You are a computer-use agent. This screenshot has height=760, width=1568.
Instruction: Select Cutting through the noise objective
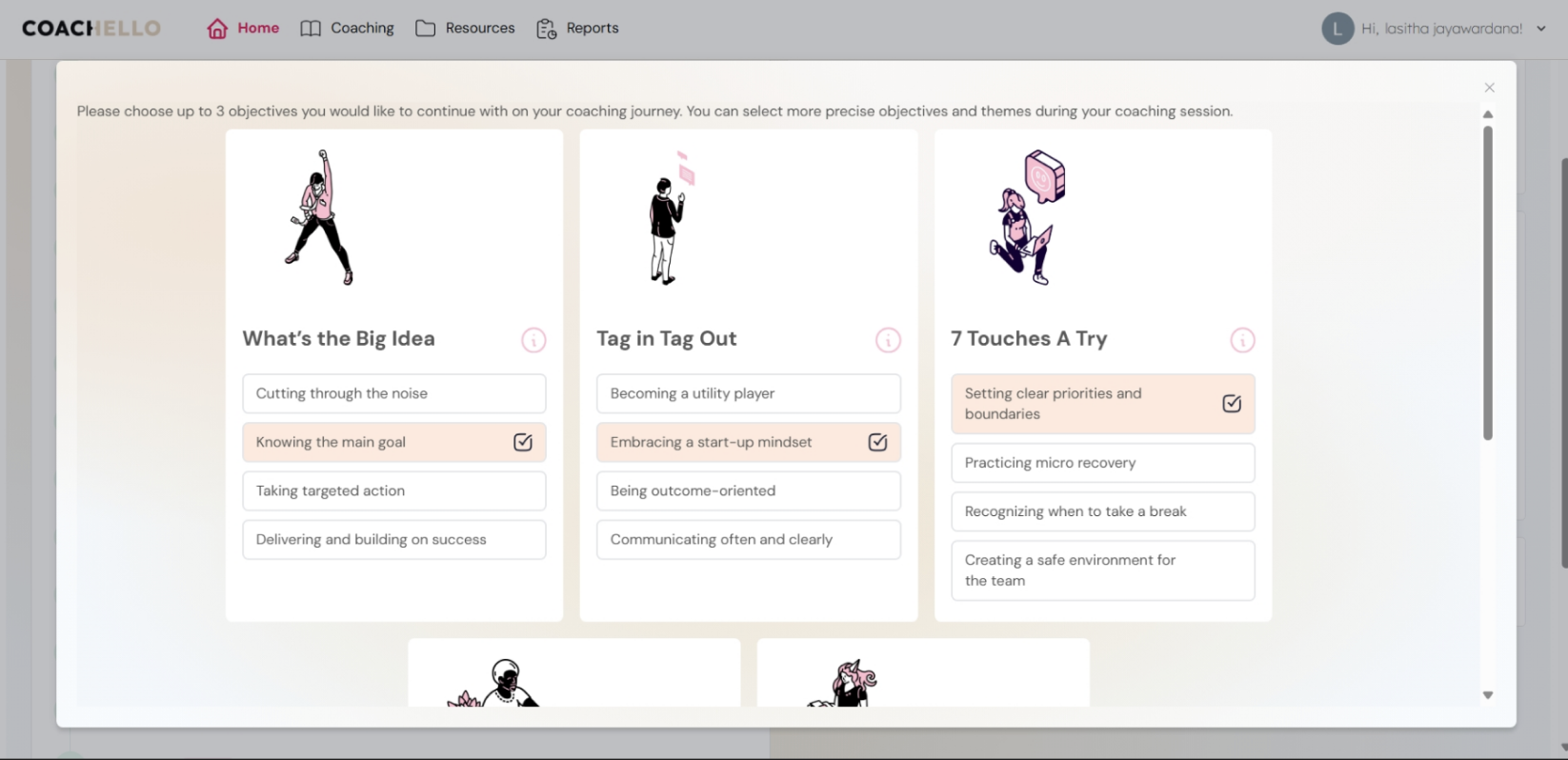pyautogui.click(x=393, y=393)
